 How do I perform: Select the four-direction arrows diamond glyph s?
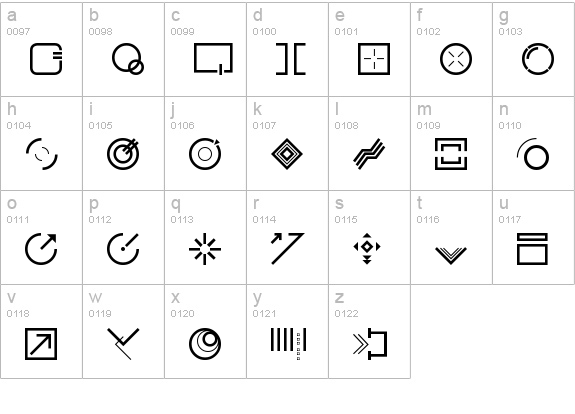(367, 249)
